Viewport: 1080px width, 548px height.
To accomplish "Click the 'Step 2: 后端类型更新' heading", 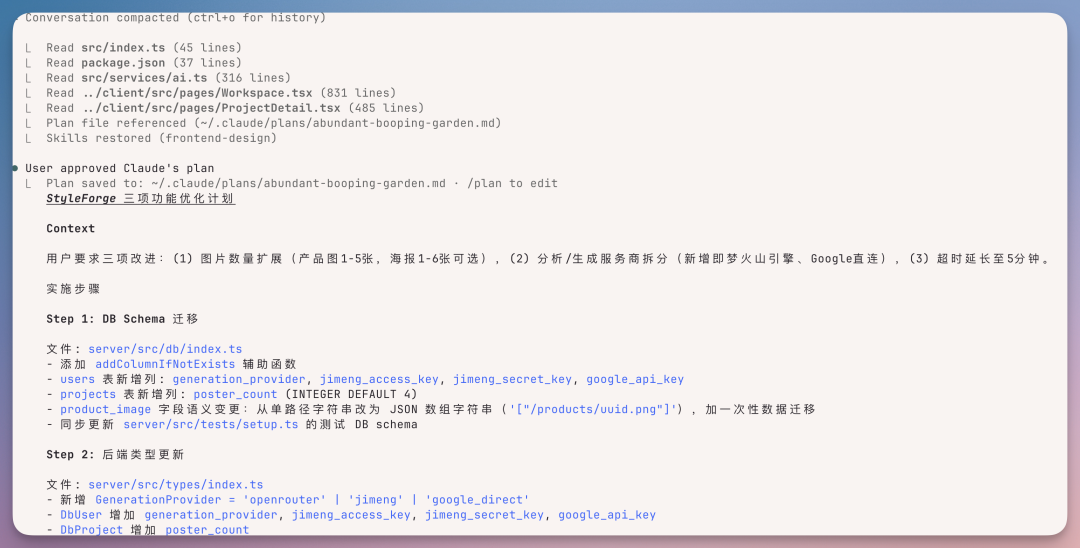I will pos(115,454).
